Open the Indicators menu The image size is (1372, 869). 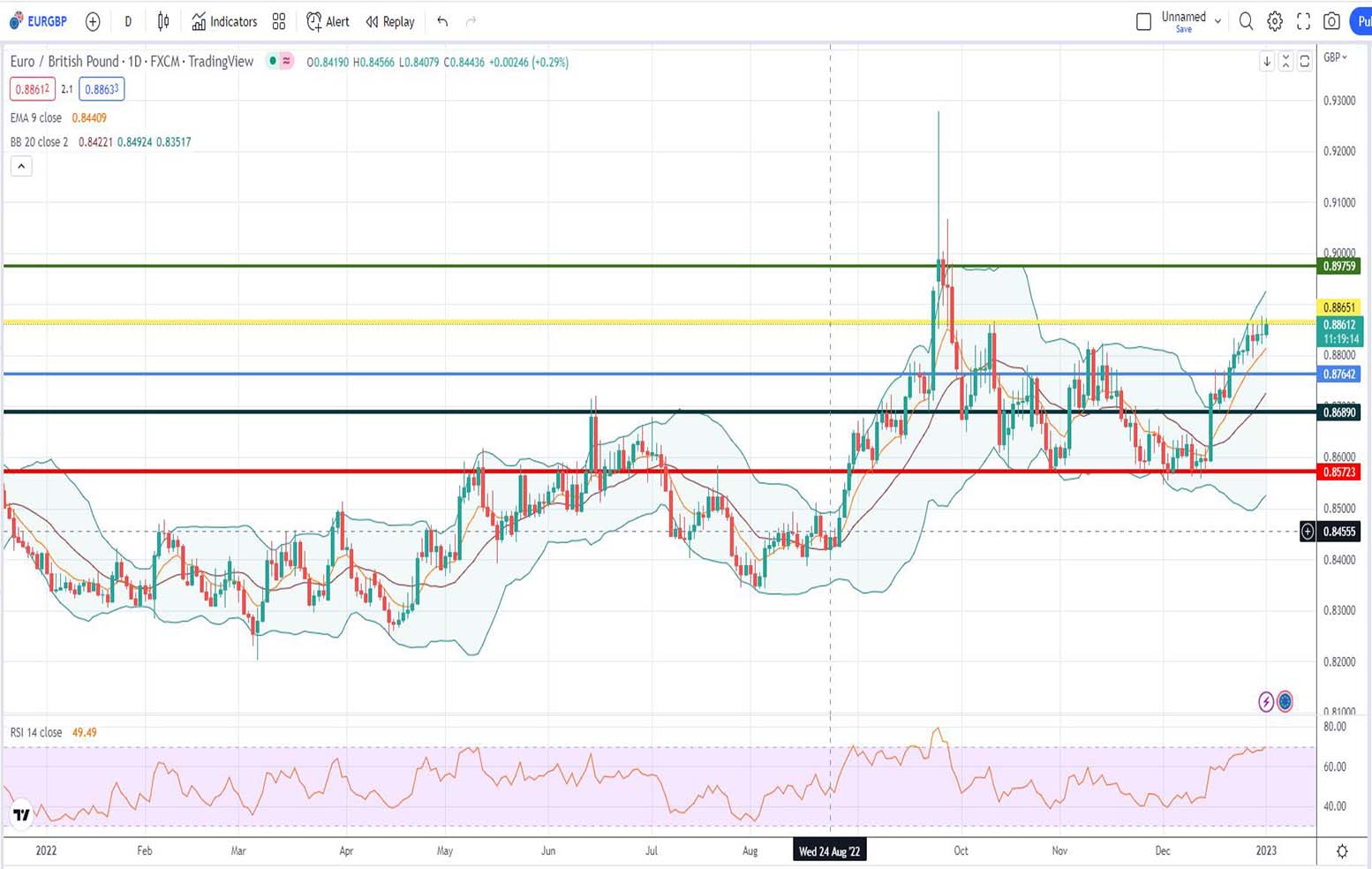click(x=224, y=21)
